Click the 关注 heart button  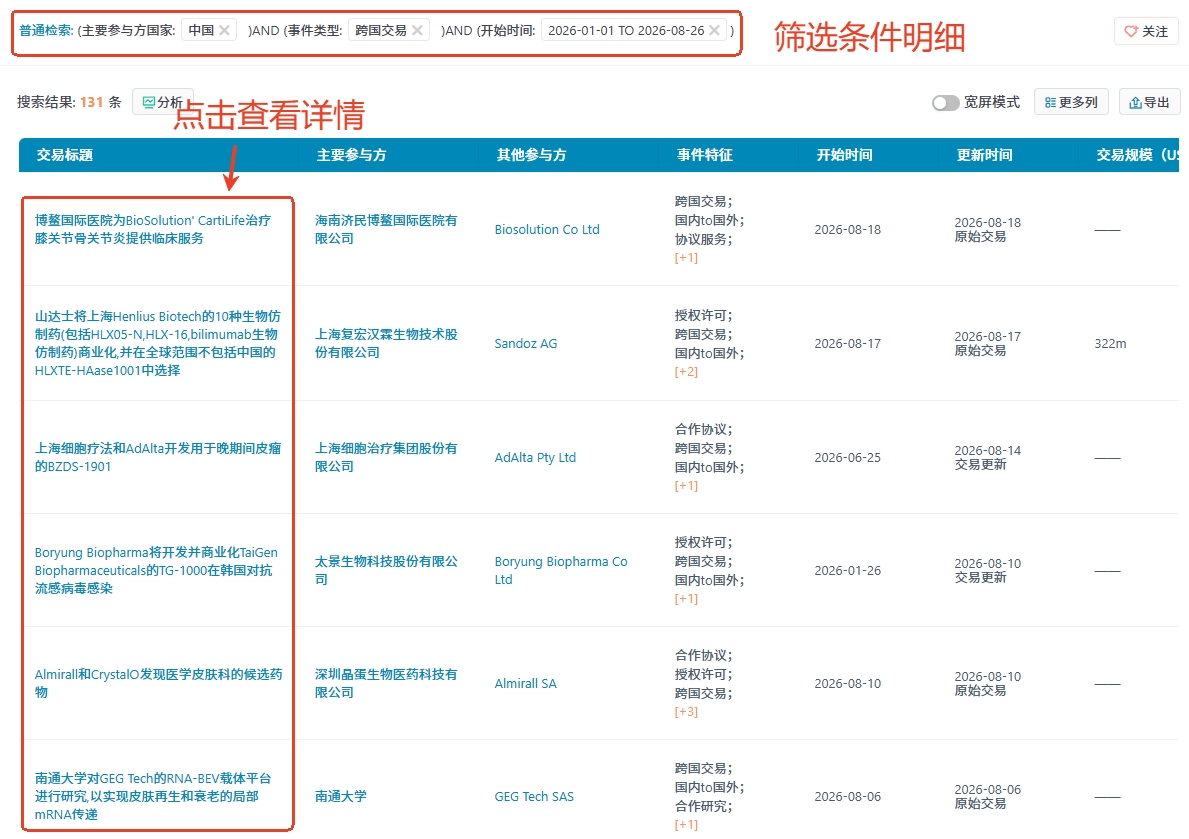click(1146, 31)
